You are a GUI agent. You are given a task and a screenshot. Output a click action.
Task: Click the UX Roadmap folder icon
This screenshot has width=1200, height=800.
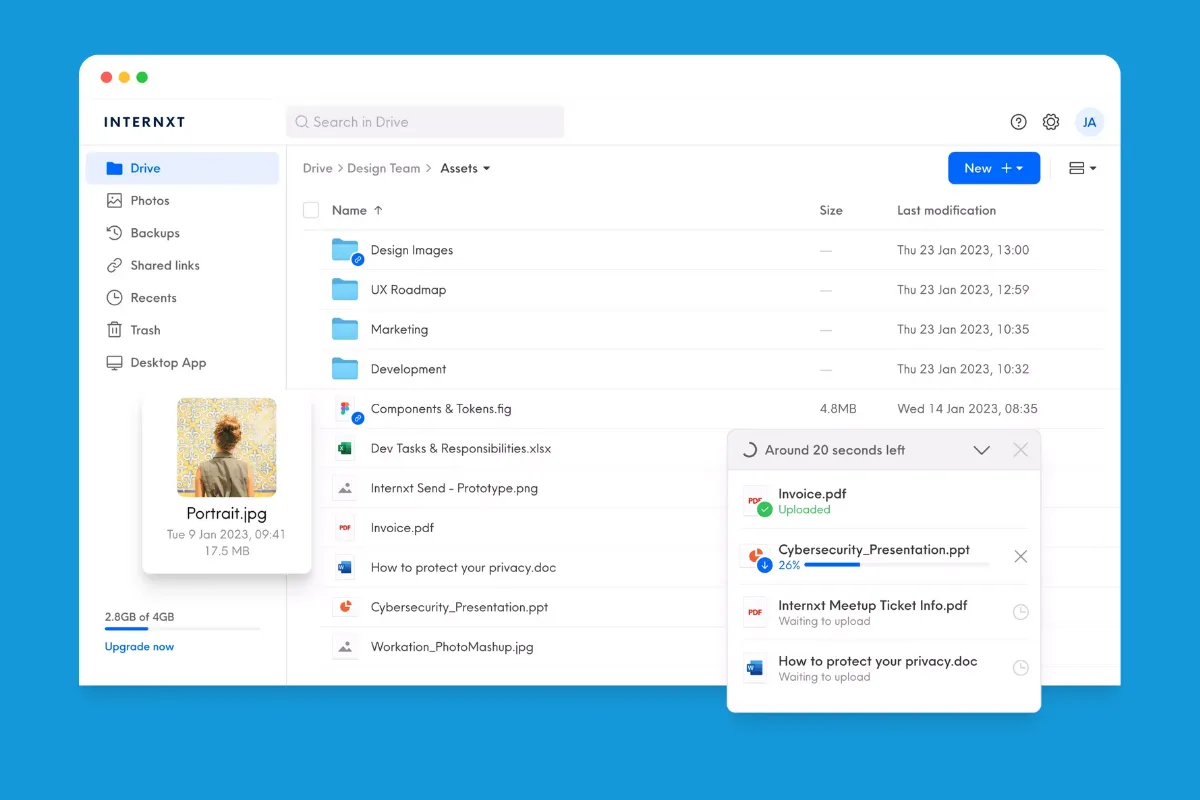pos(345,289)
